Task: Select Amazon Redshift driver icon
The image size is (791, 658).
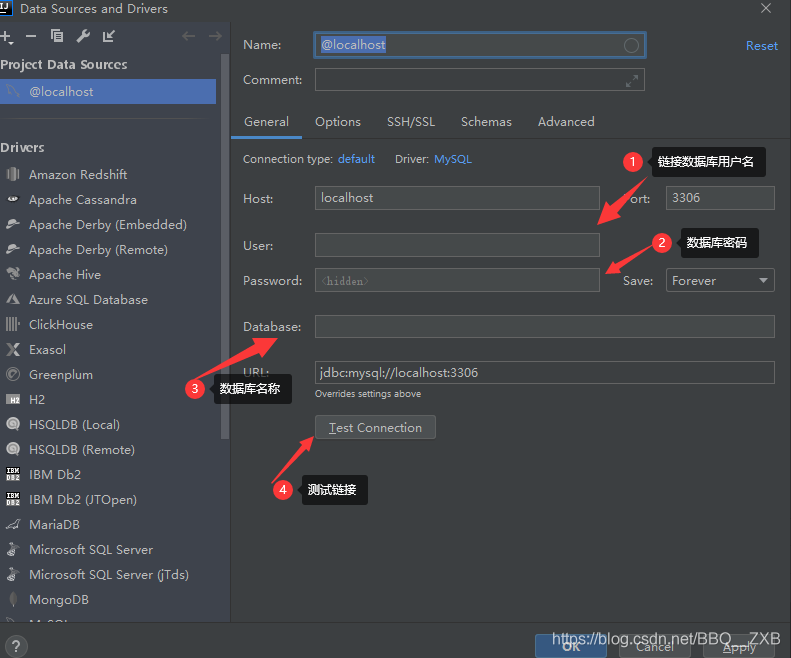Action: 13,175
